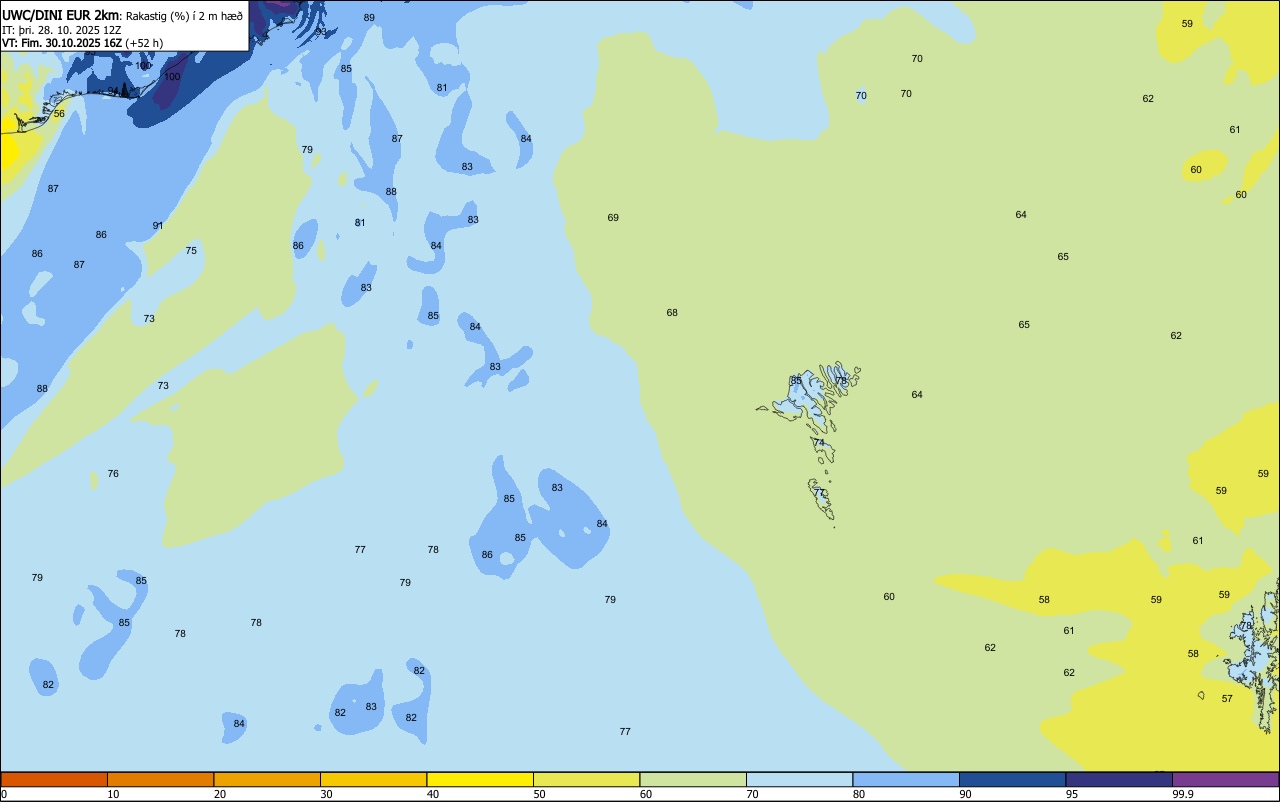The height and width of the screenshot is (802, 1280).
Task: Click the '(+52 h)' forecast offset text
Action: point(144,43)
